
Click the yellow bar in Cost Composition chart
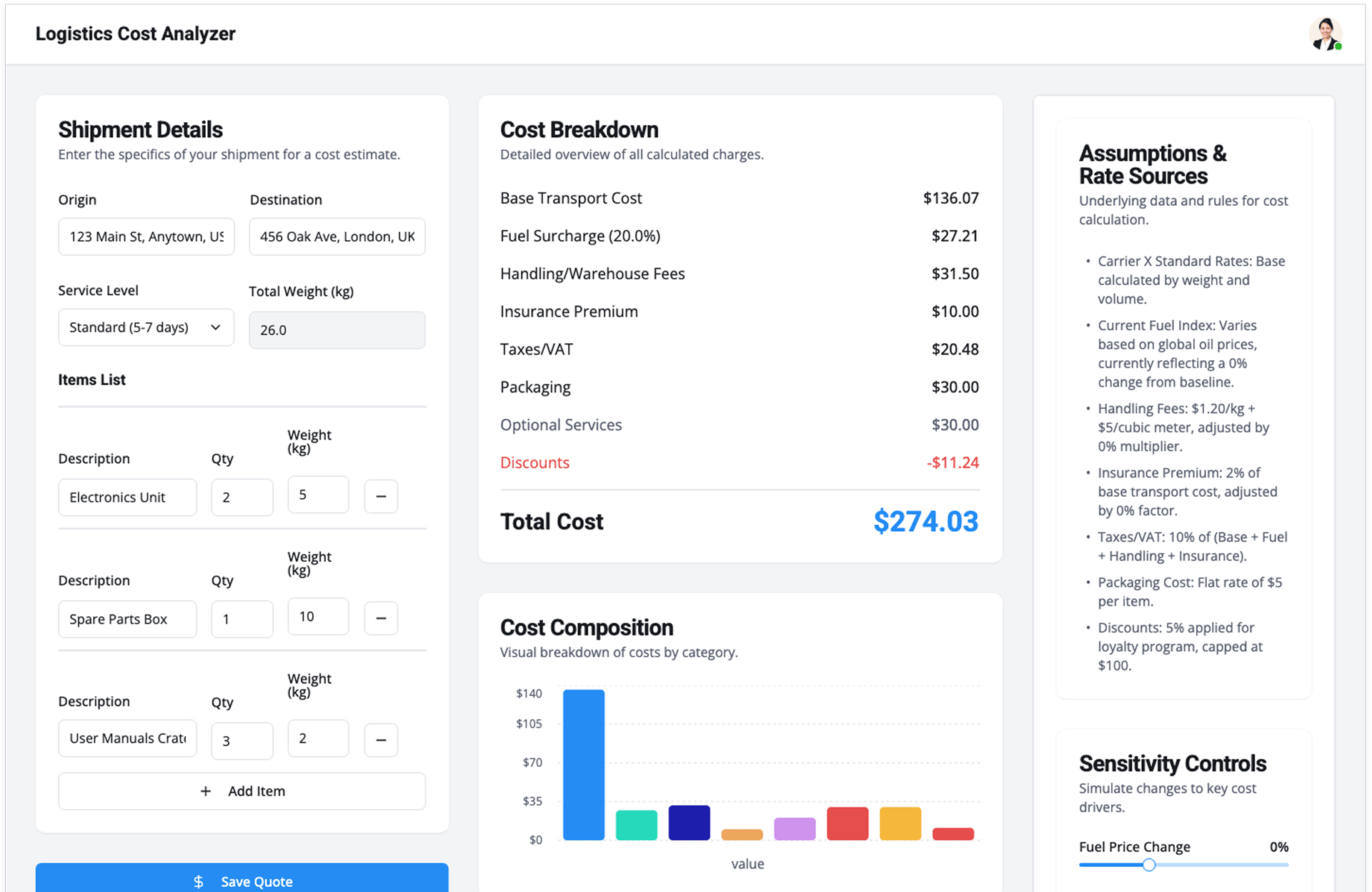900,823
